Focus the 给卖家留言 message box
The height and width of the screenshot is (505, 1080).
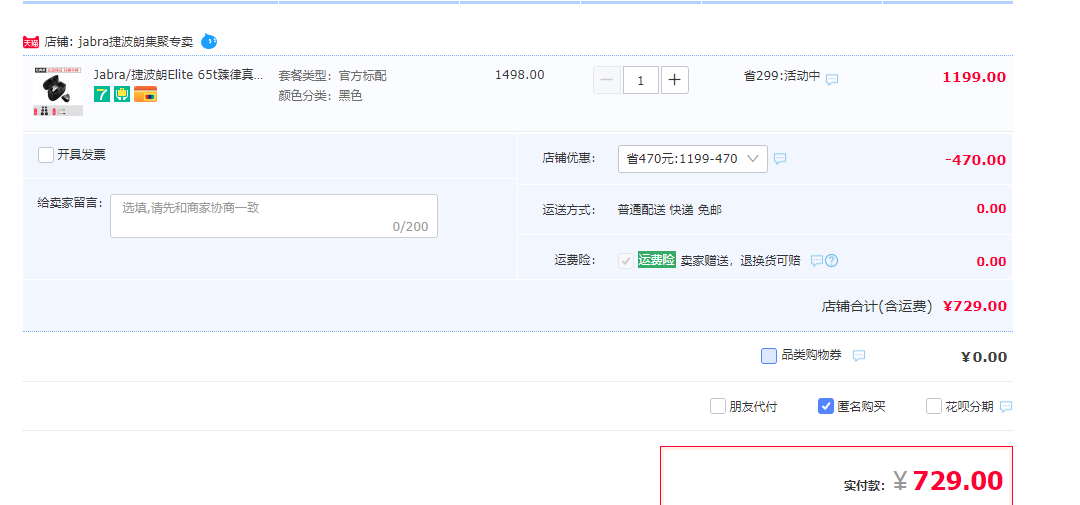tap(274, 216)
